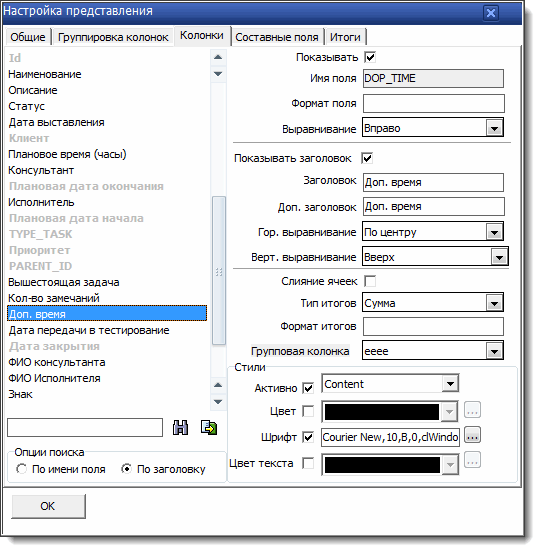Click the black Цвет текста color swatch
Image resolution: width=540 pixels, height=552 pixels.
(382, 465)
